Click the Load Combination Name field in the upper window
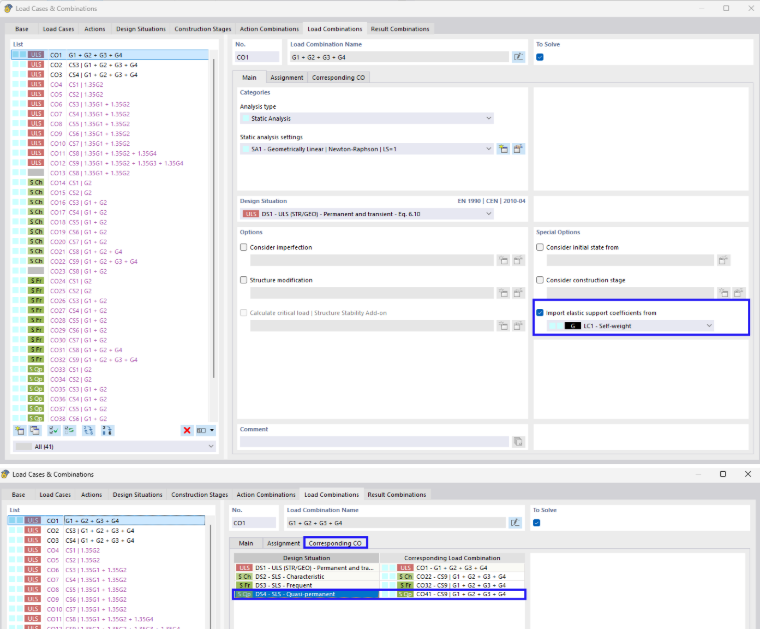This screenshot has width=760, height=629. click(399, 57)
